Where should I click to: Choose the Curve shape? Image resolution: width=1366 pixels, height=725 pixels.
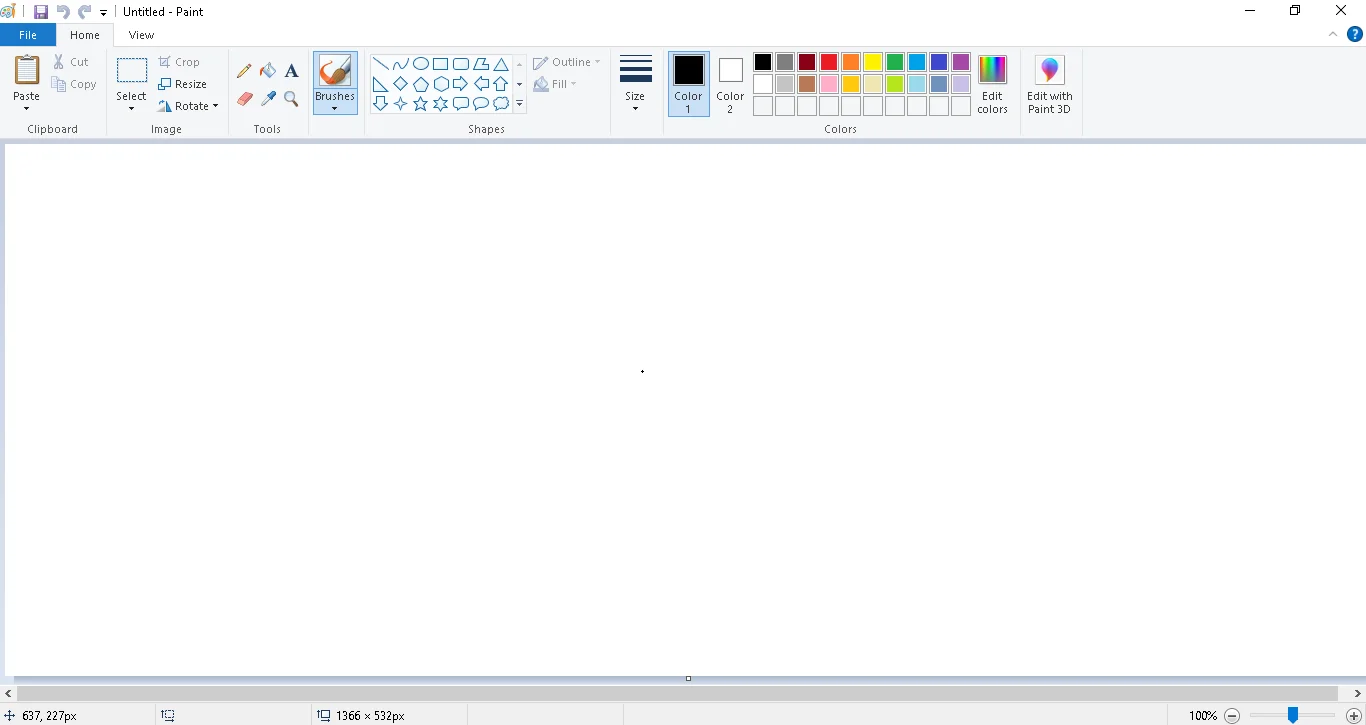tap(401, 64)
